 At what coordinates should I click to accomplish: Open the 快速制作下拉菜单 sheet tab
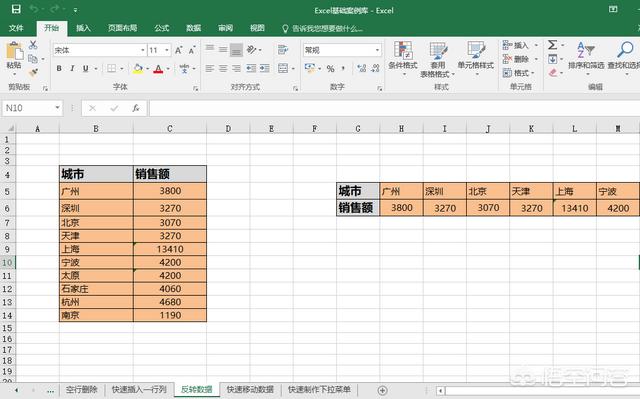click(x=319, y=390)
